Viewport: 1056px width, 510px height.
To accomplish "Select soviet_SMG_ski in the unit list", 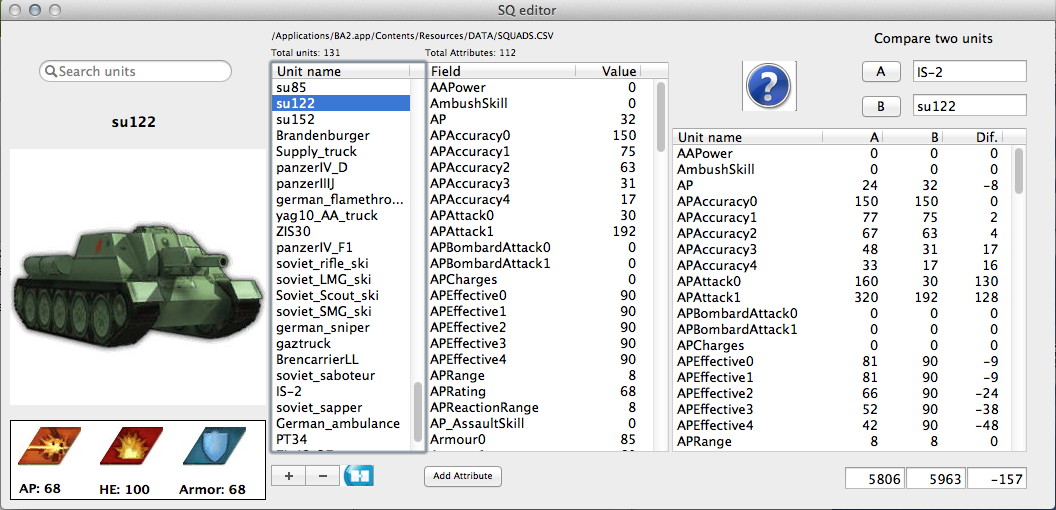I will pyautogui.click(x=341, y=311).
